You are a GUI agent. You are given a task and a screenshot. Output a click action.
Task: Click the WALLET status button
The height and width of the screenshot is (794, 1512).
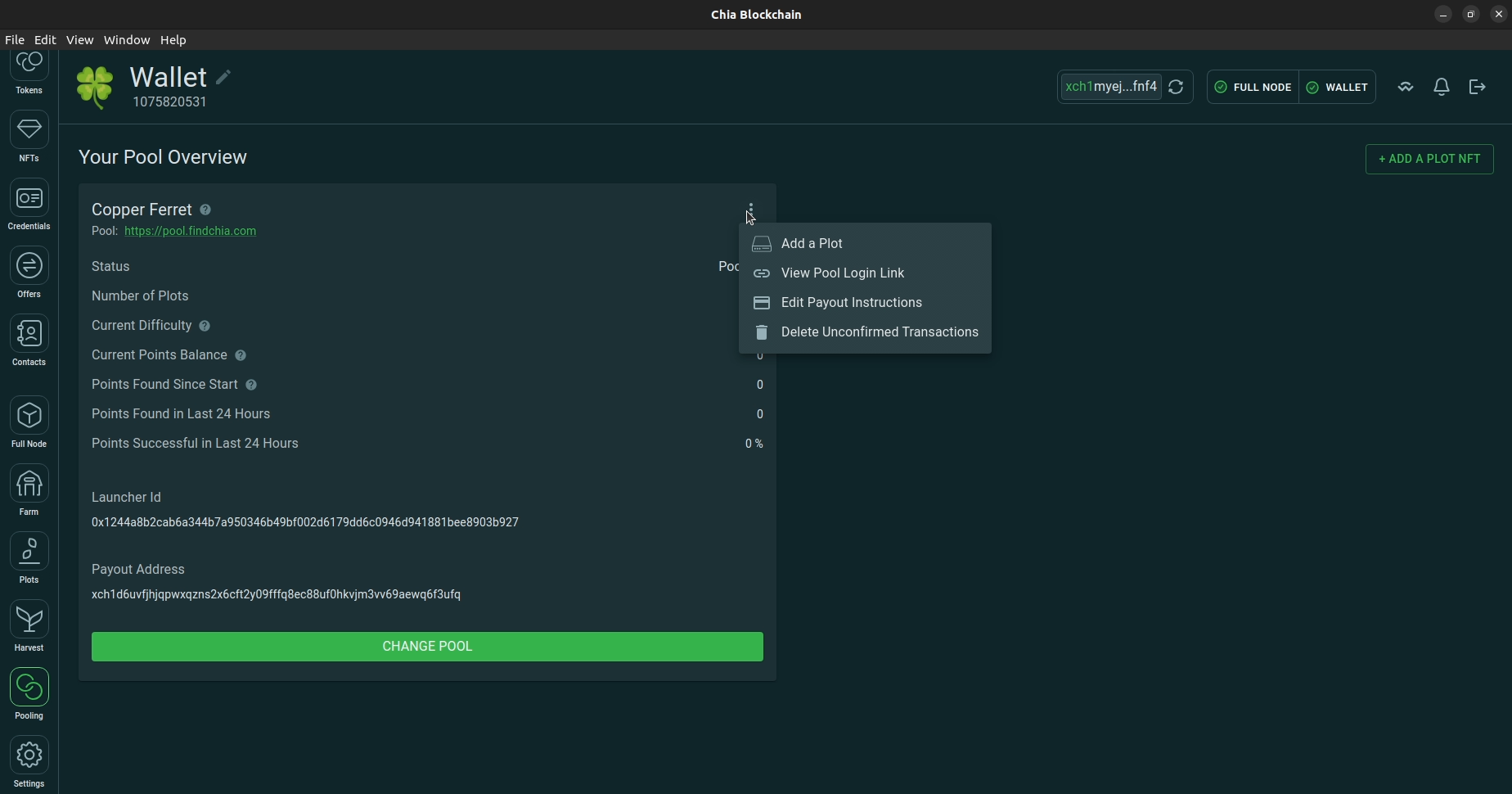click(1337, 87)
